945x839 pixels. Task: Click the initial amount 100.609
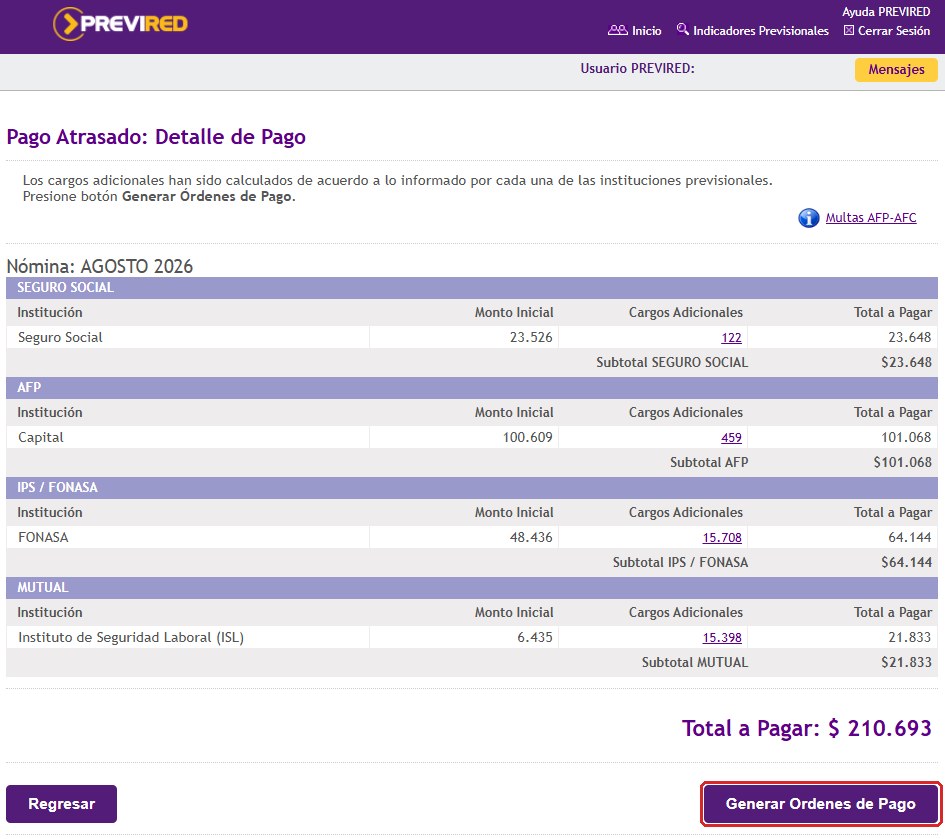527,438
